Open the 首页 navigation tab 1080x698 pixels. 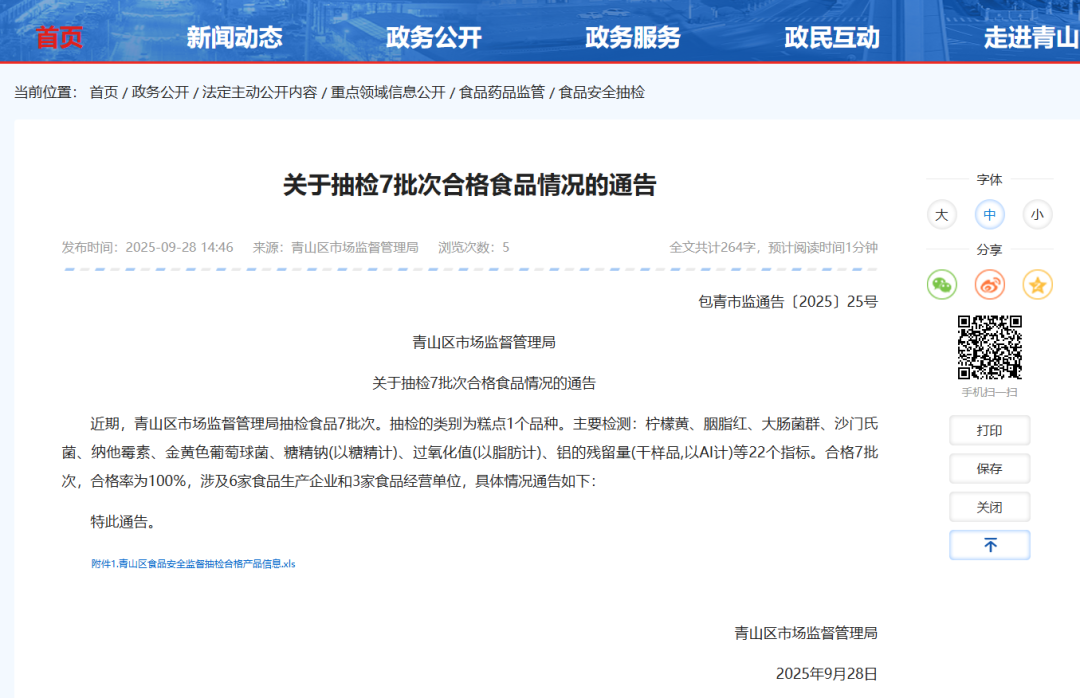59,38
